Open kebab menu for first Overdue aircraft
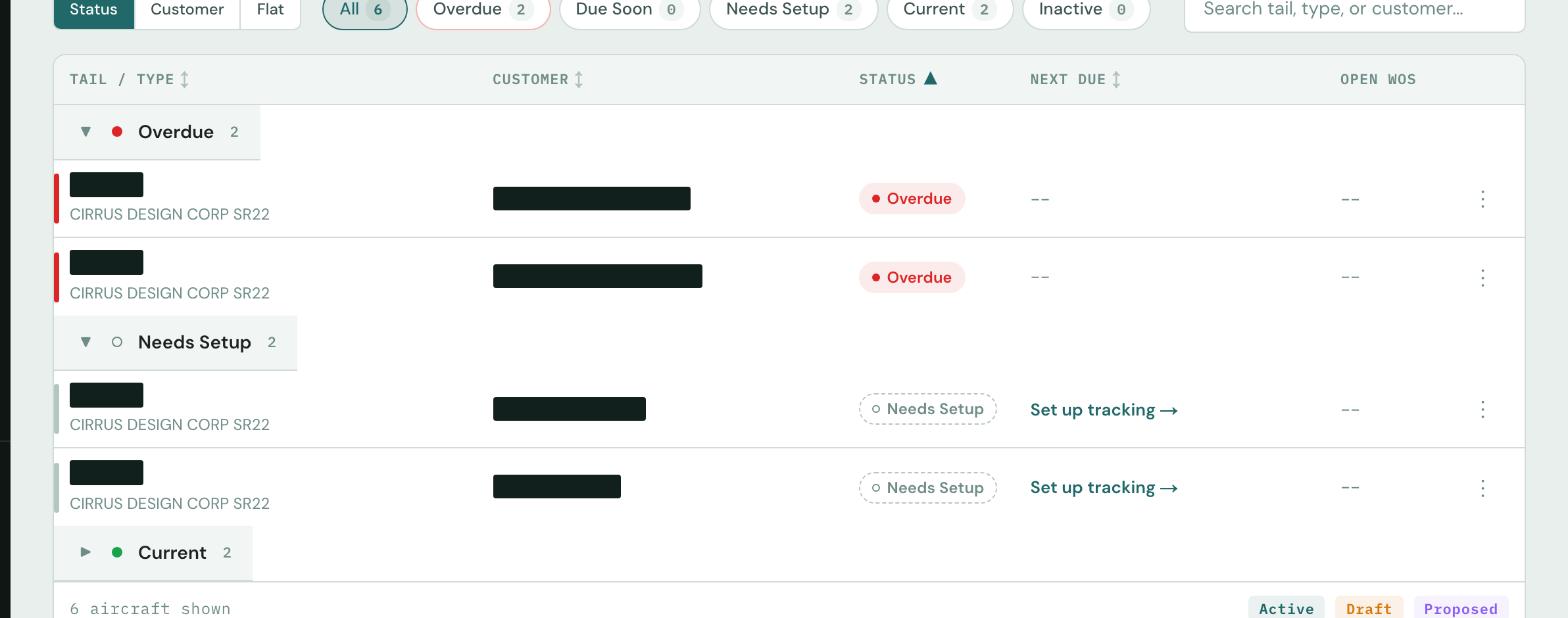 (x=1482, y=199)
